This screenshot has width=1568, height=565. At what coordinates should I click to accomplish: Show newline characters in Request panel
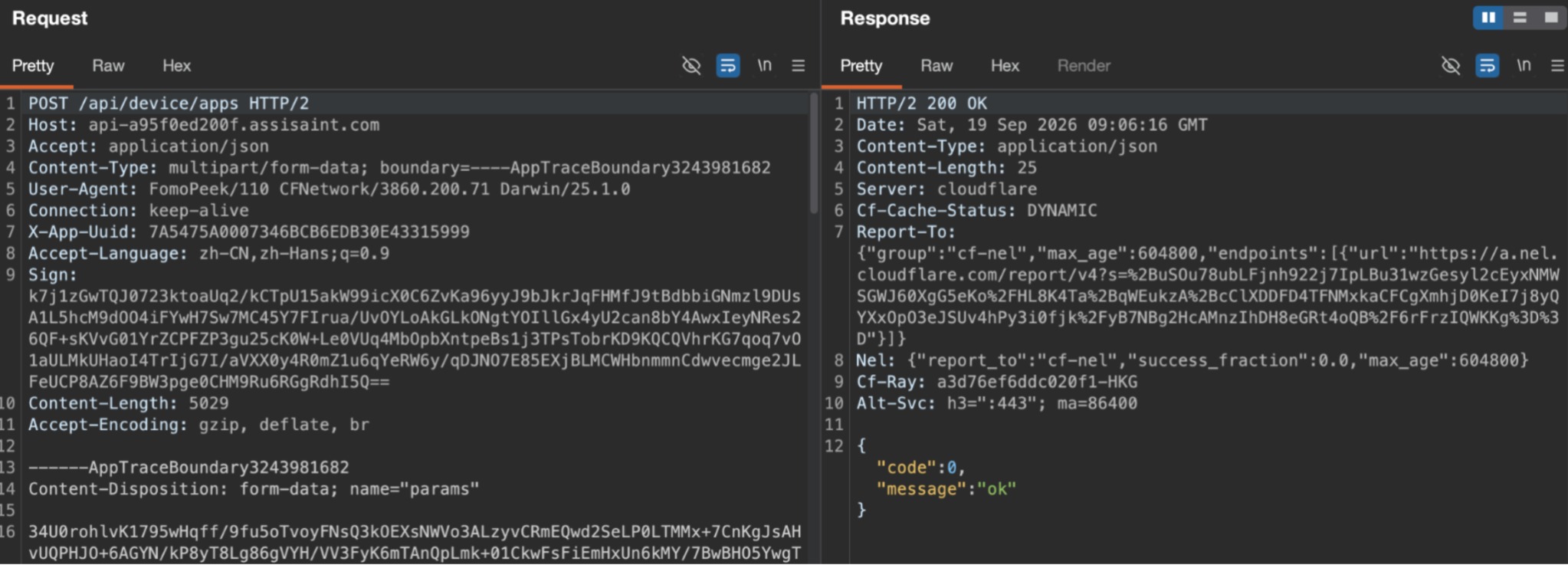pos(764,66)
